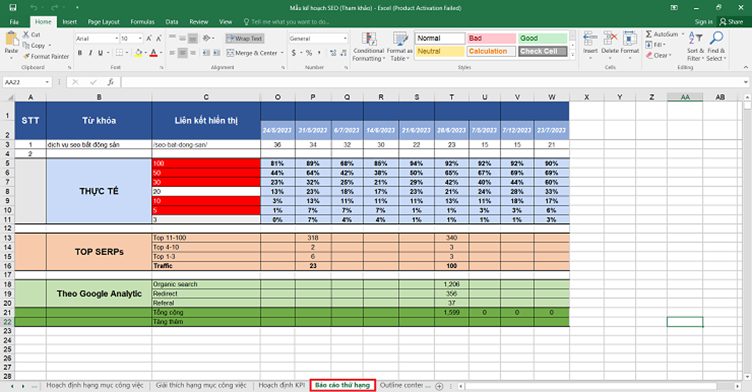The width and height of the screenshot is (752, 392).
Task: Click the Tell me search field
Action: [x=286, y=22]
